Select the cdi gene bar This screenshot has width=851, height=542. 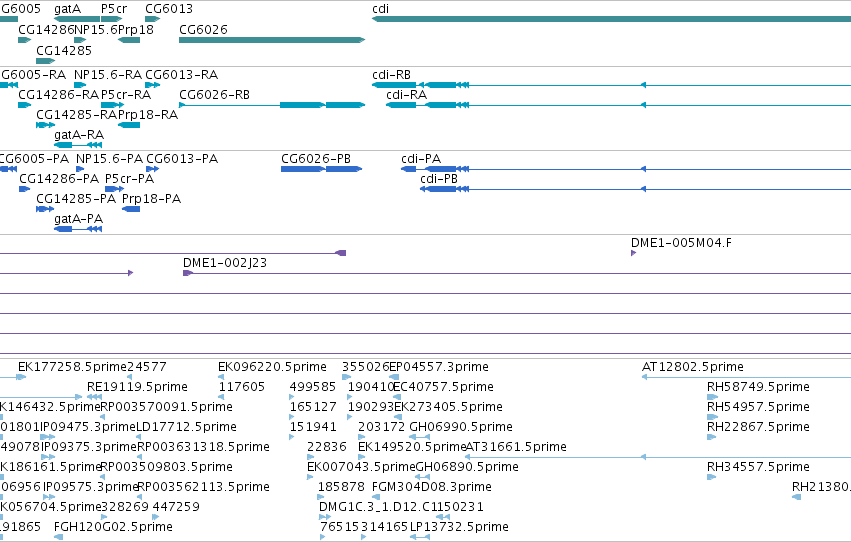[611, 19]
